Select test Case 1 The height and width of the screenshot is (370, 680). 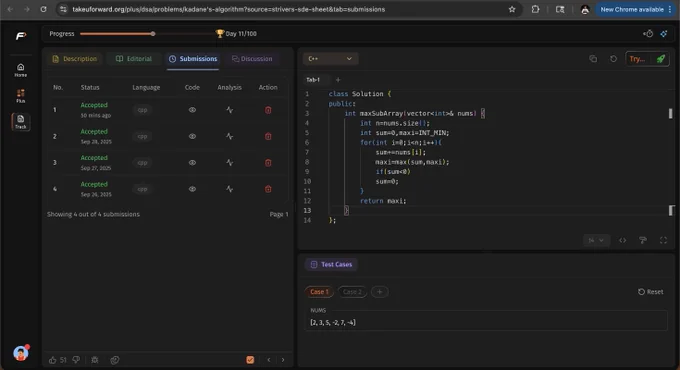point(319,292)
